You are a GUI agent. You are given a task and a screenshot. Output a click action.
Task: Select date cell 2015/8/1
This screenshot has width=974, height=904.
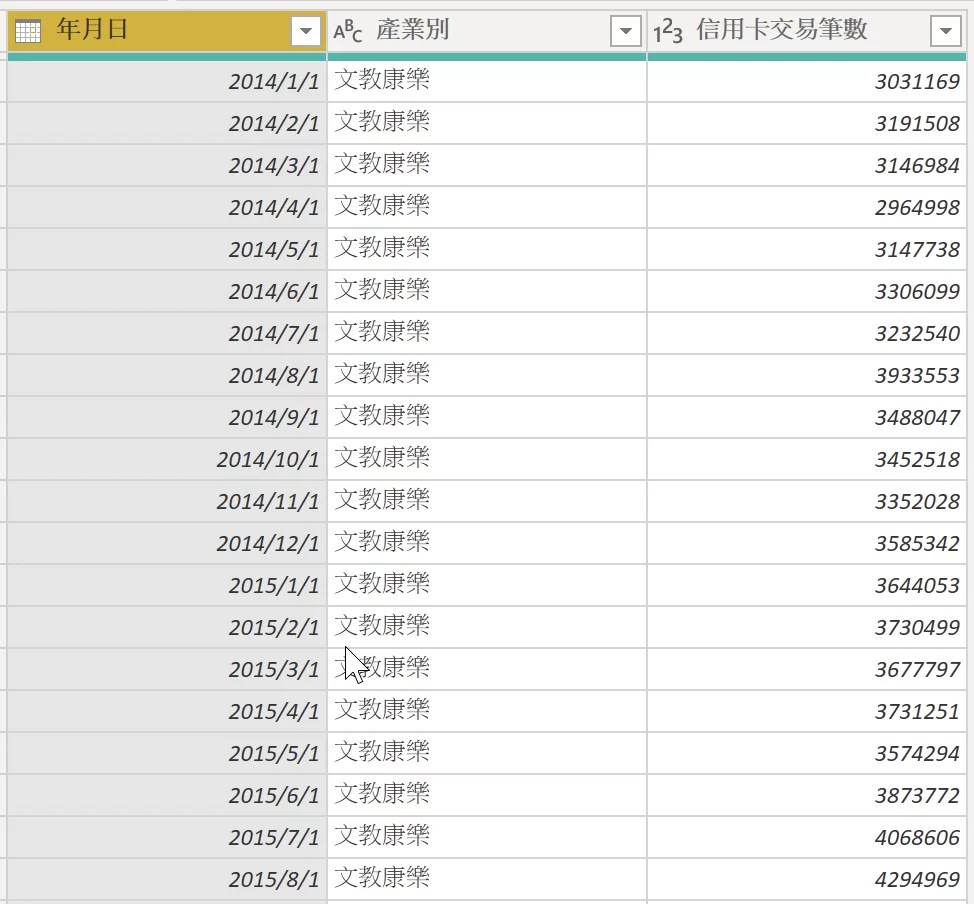click(x=167, y=879)
